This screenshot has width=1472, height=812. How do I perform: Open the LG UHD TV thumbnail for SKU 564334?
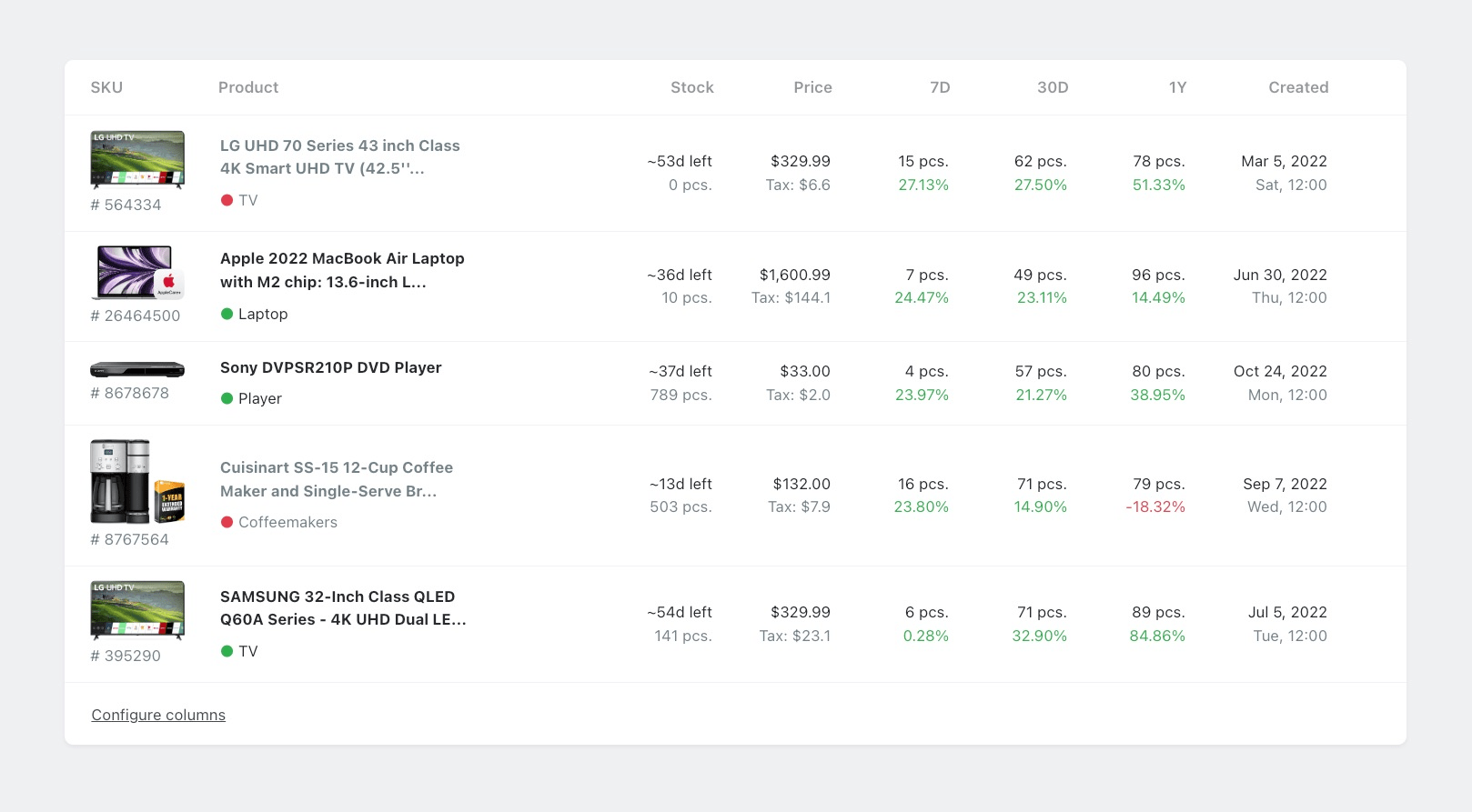(x=137, y=160)
